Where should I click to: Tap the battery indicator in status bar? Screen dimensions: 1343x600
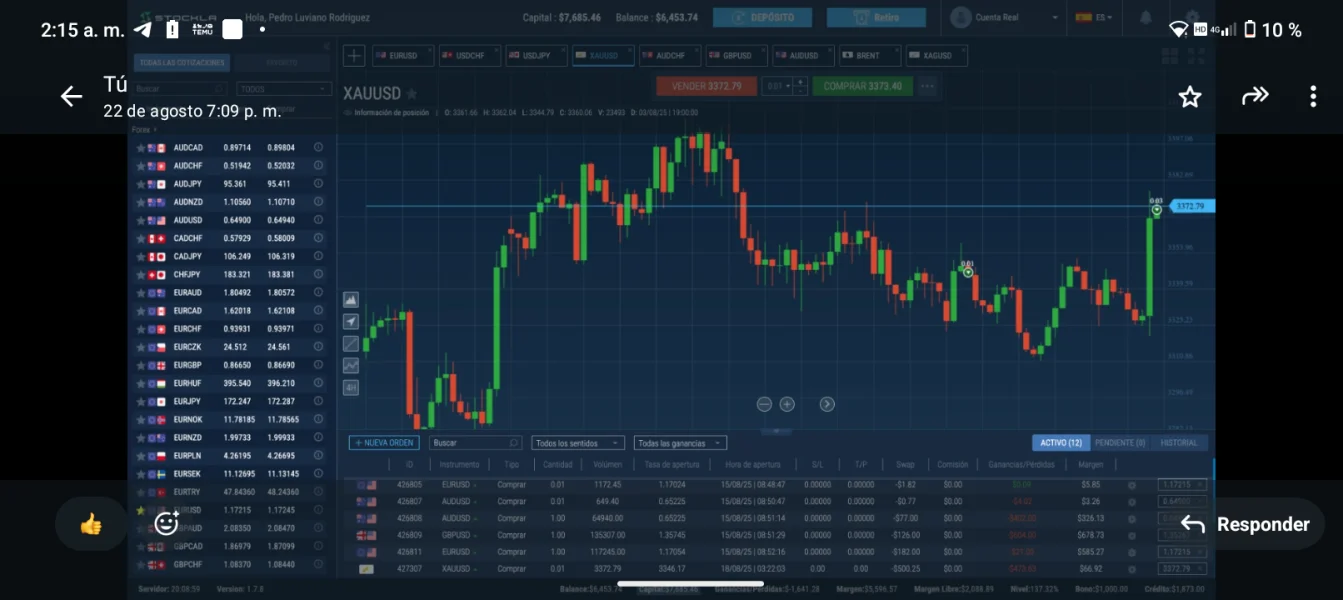click(1249, 30)
